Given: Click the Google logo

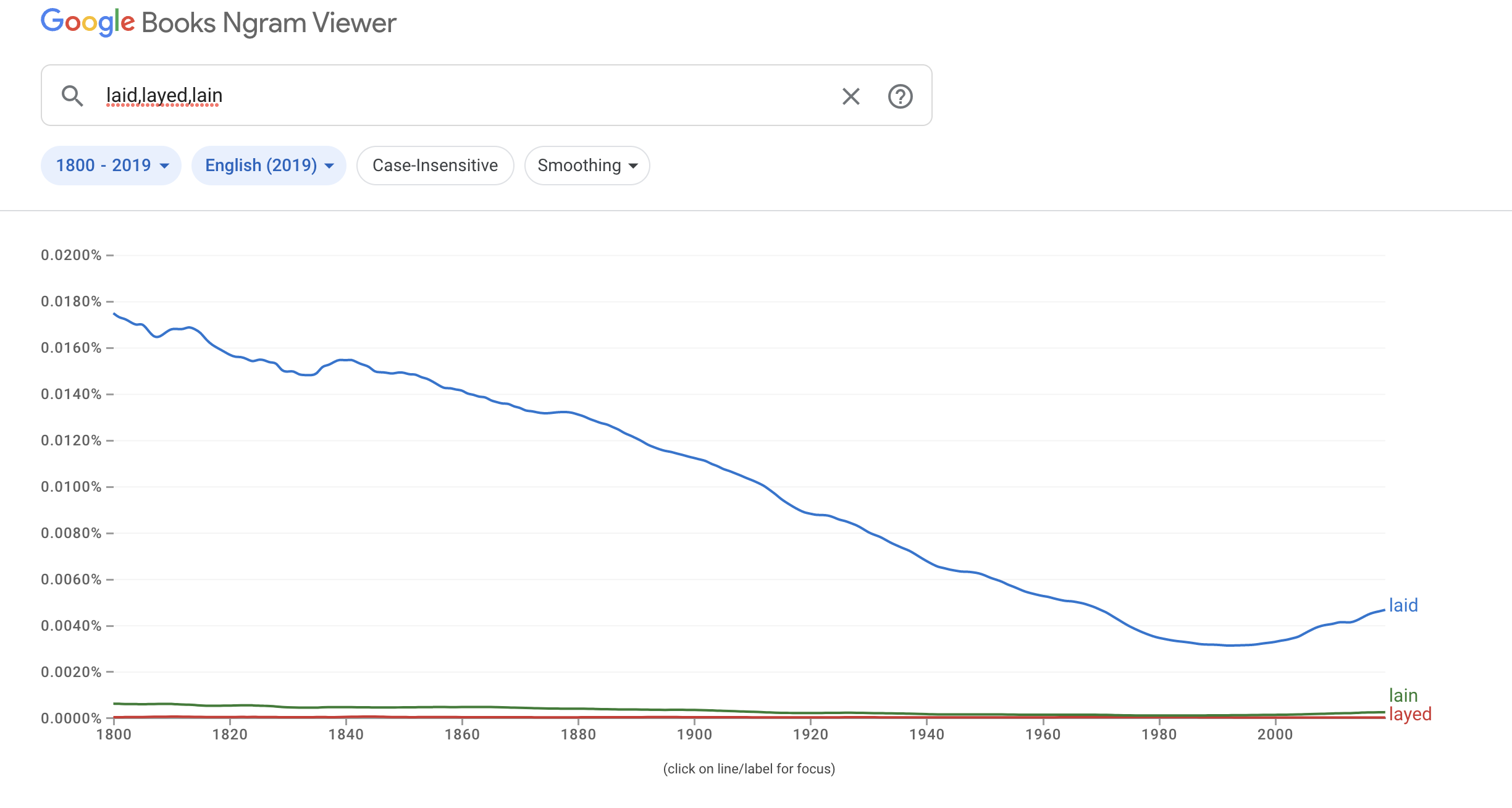Looking at the screenshot, I should (x=88, y=23).
